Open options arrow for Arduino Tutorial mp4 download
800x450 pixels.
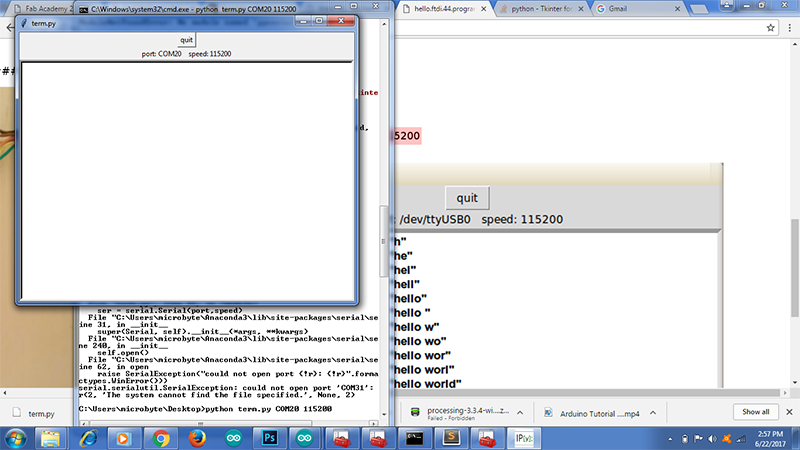pyautogui.click(x=653, y=413)
